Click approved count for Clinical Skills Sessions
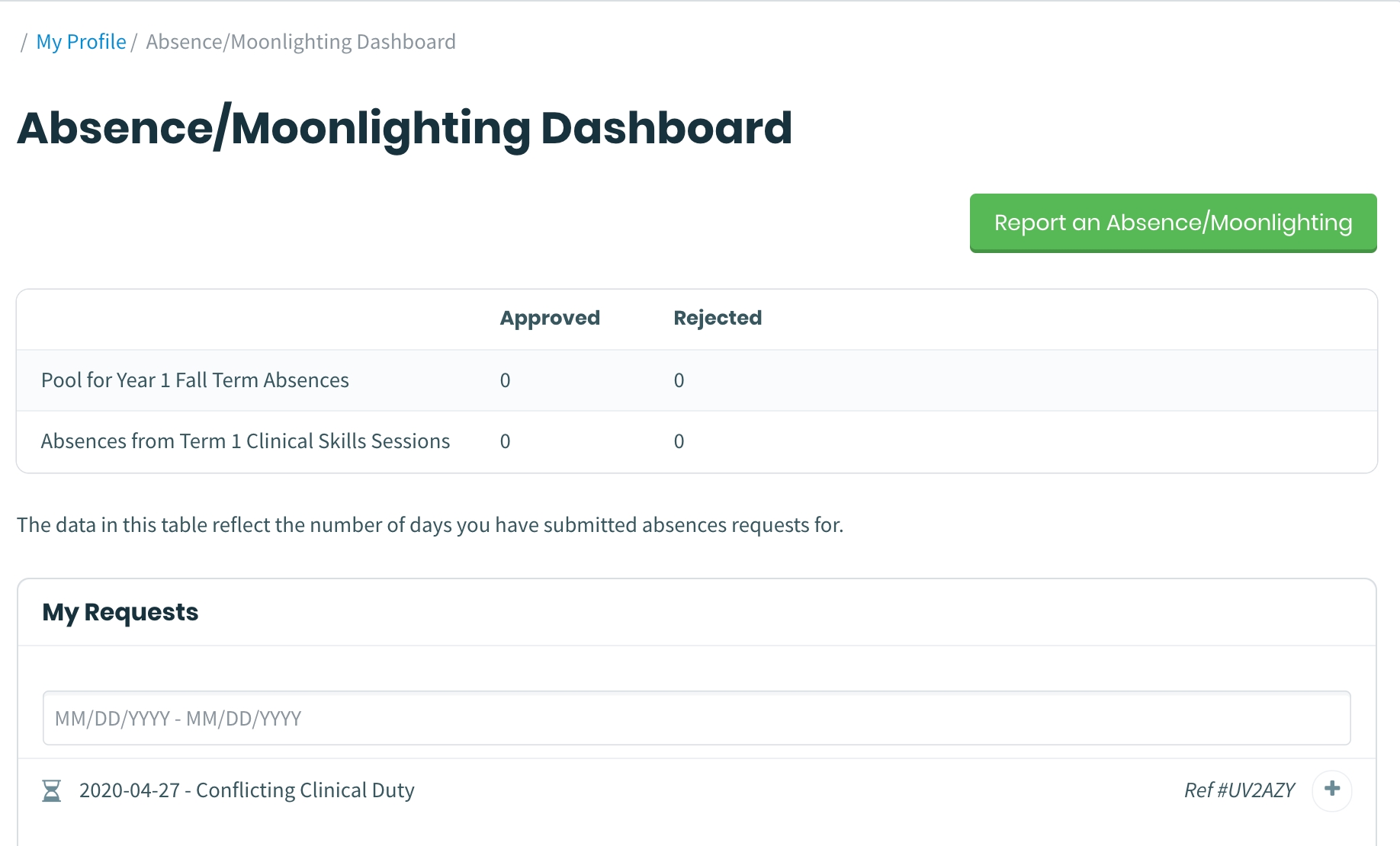The height and width of the screenshot is (846, 1400). [505, 441]
